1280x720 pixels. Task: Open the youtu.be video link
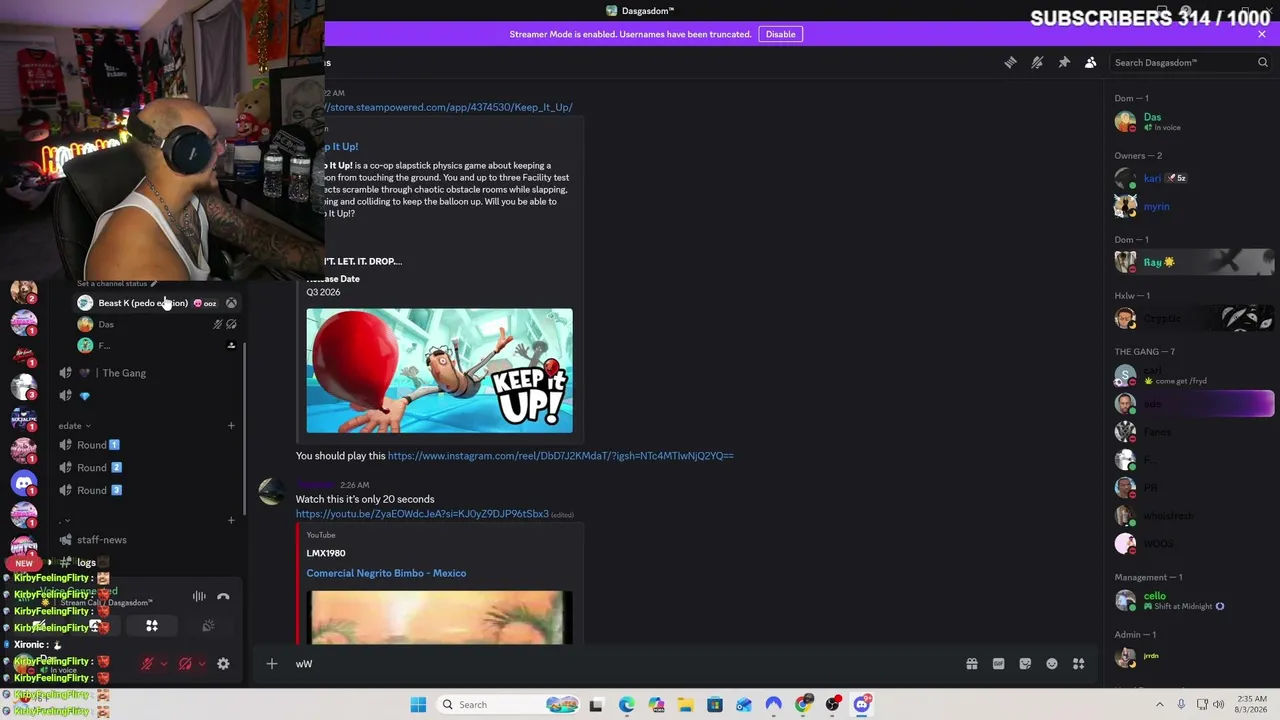click(422, 514)
